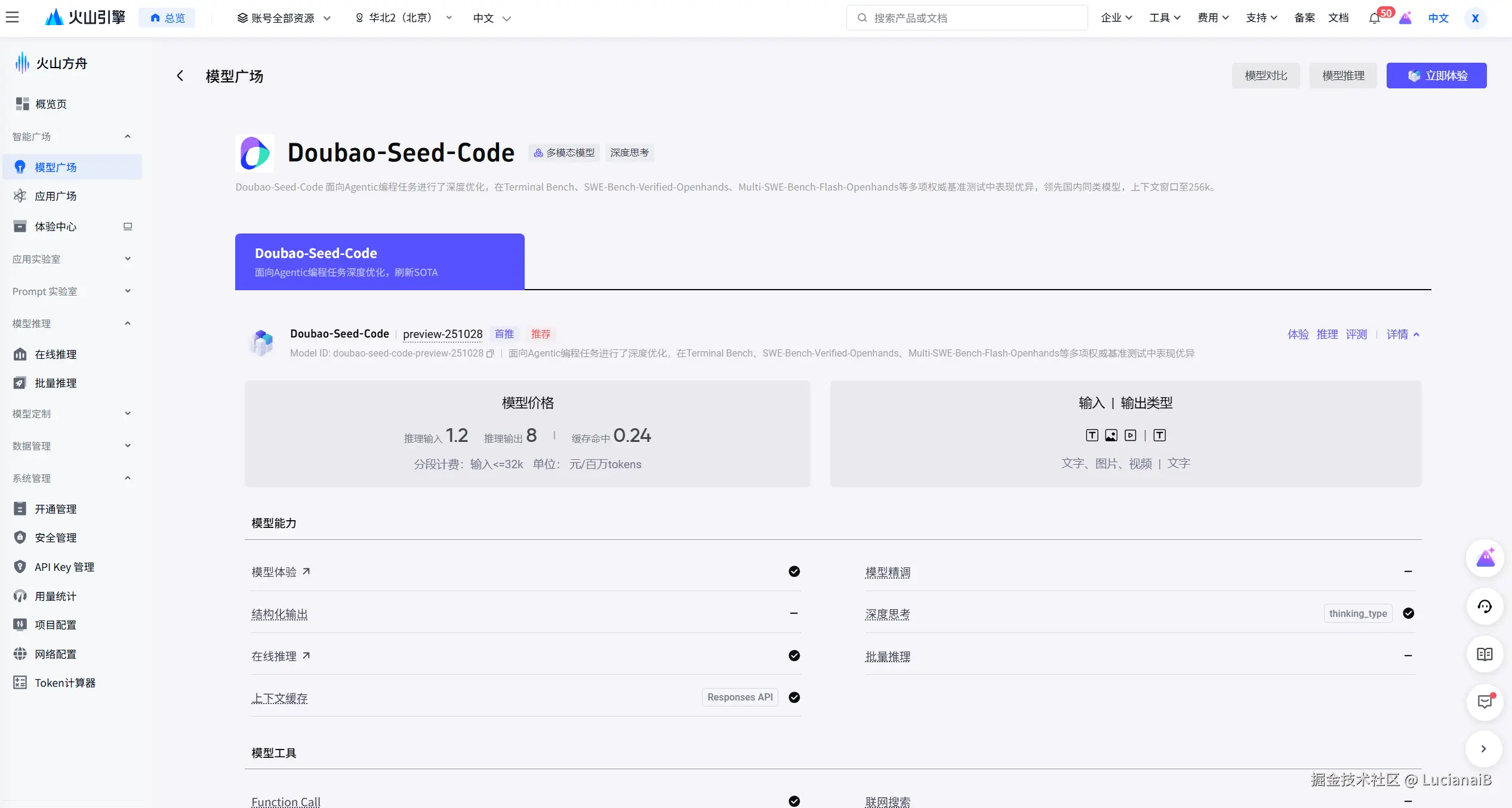Click the floating documentation book icon
The image size is (1512, 808).
click(1484, 654)
